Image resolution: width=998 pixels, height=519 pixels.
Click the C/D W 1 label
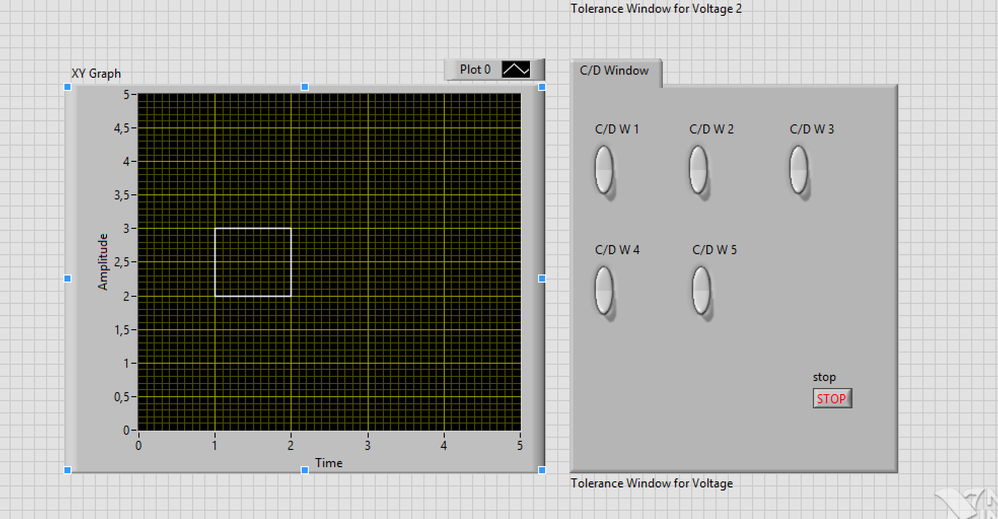[617, 129]
